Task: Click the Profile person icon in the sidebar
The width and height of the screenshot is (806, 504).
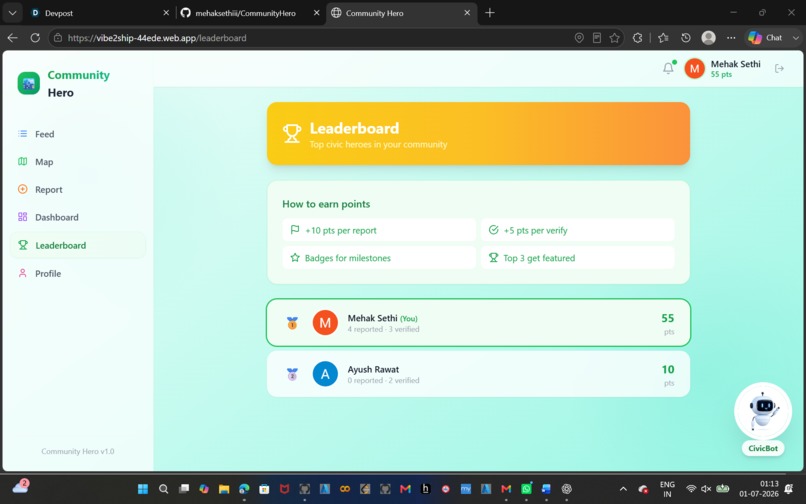Action: pyautogui.click(x=23, y=273)
